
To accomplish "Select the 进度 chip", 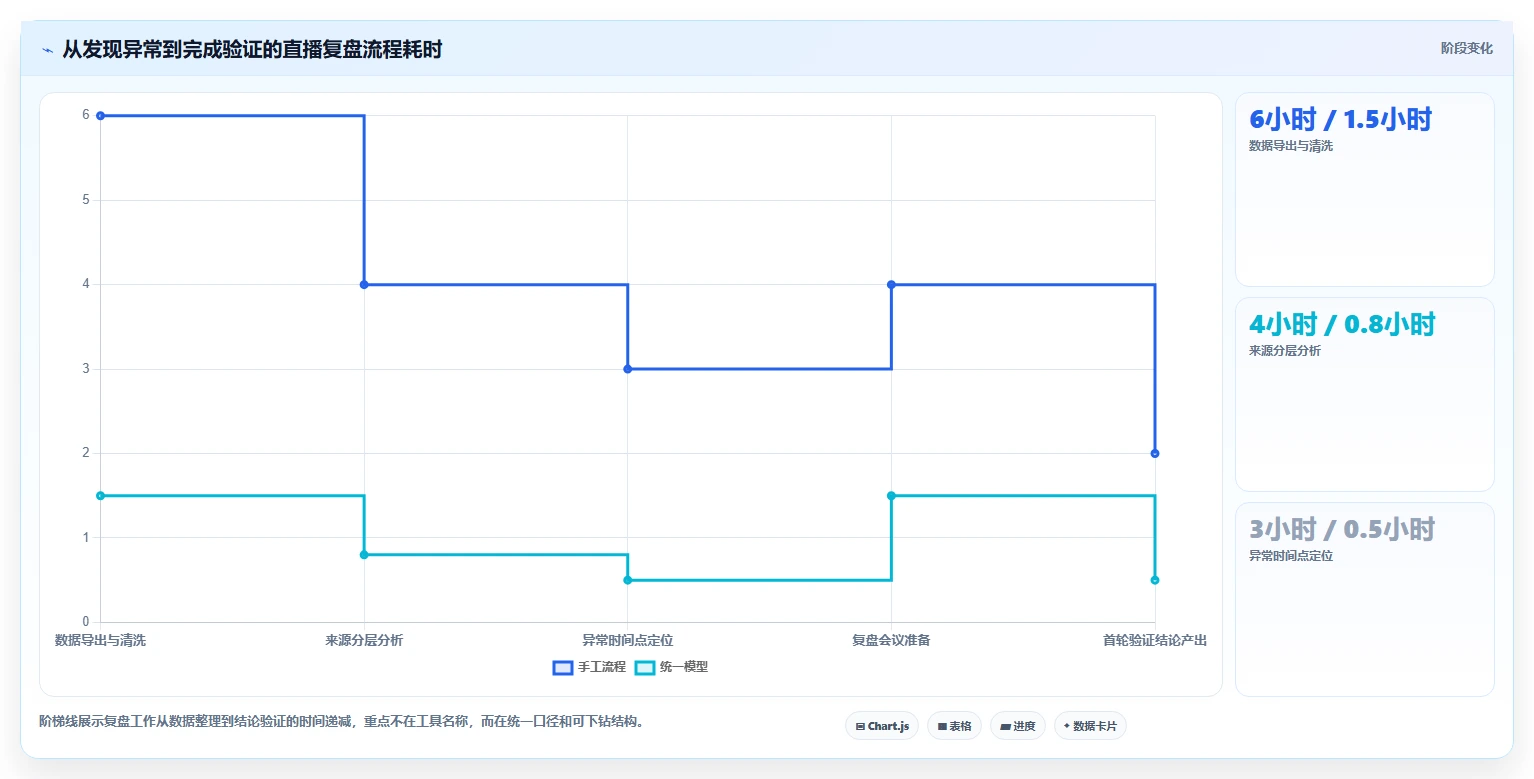I will click(x=1018, y=726).
